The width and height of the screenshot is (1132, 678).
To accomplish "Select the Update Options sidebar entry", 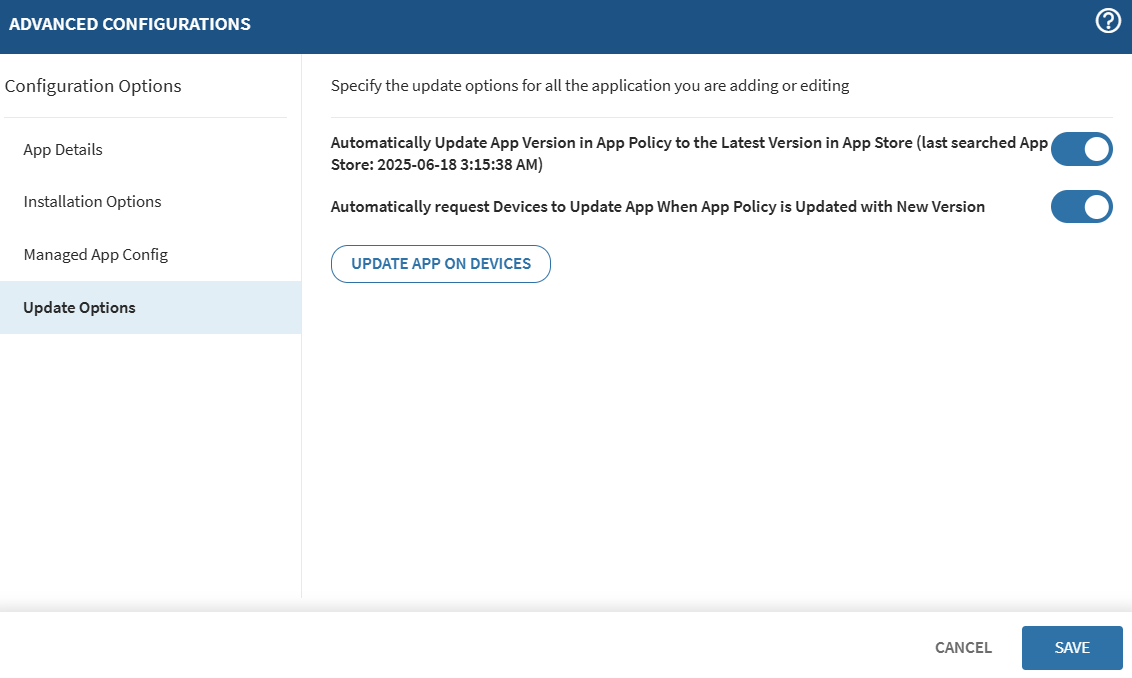I will (79, 307).
